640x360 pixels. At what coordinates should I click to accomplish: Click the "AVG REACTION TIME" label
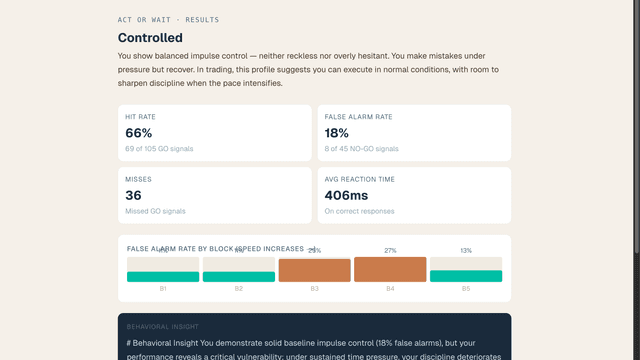tap(360, 179)
